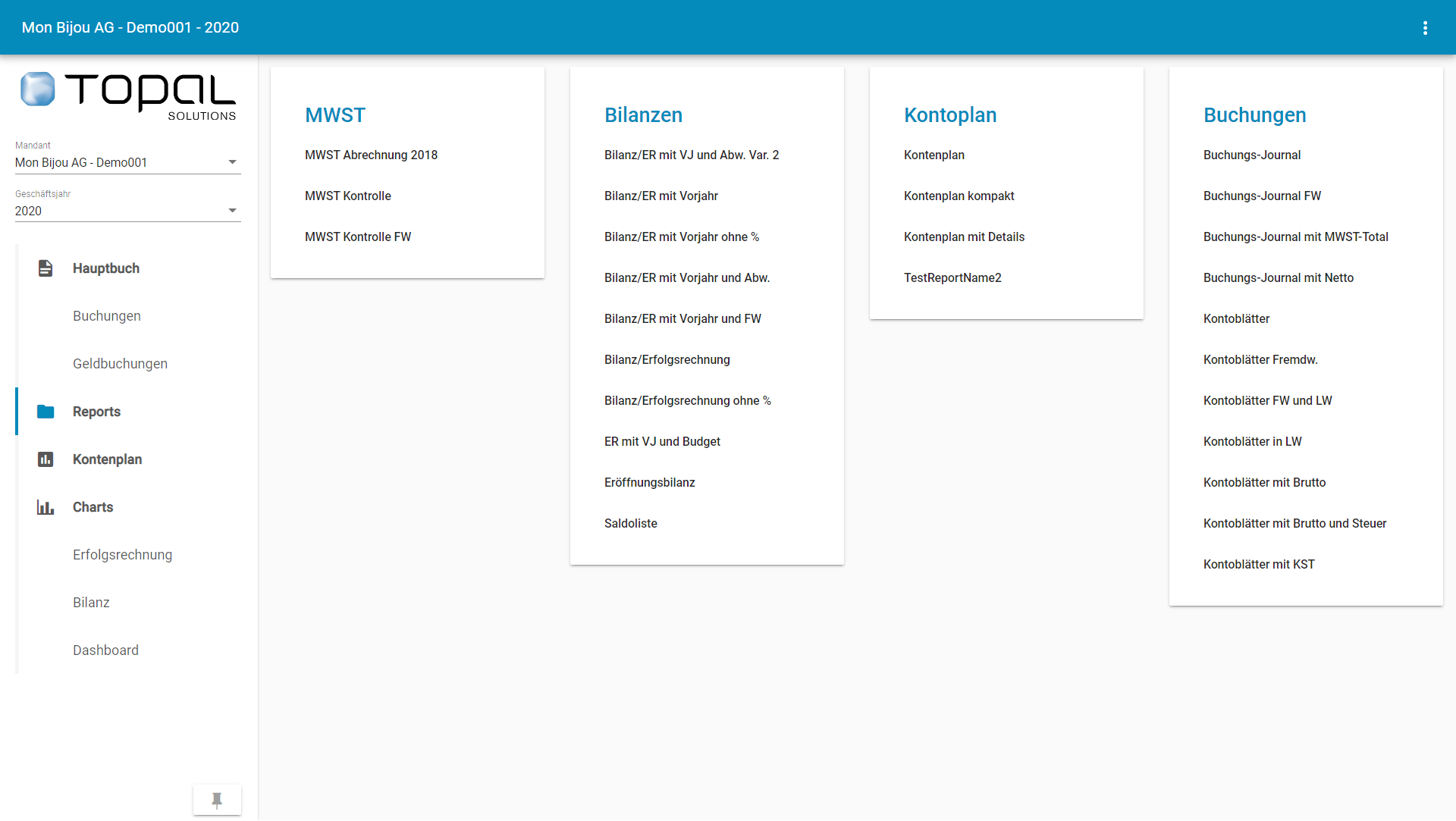Image resolution: width=1456 pixels, height=821 pixels.
Task: Expand the Geschäftsjahr dropdown arrow
Action: pyautogui.click(x=232, y=211)
